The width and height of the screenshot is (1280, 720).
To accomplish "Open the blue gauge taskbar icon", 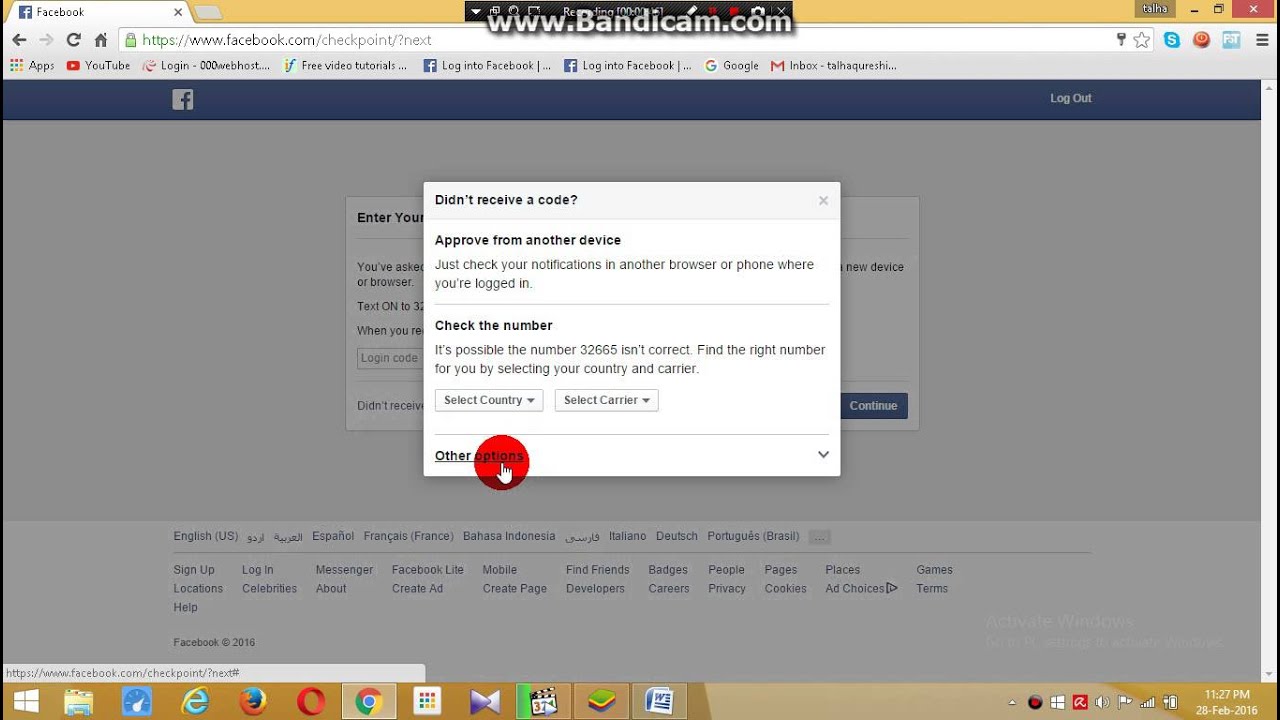I will click(137, 702).
